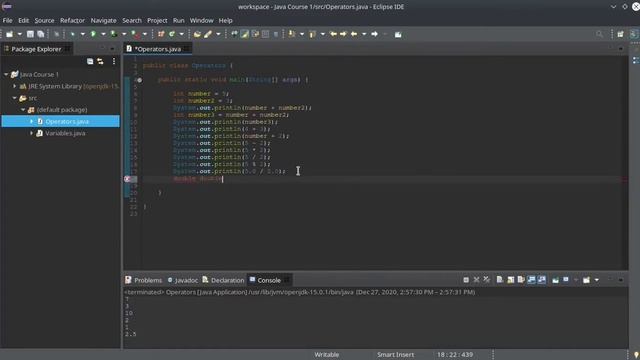Click the Save All toolbar icon
The width and height of the screenshot is (640, 360).
40,34
